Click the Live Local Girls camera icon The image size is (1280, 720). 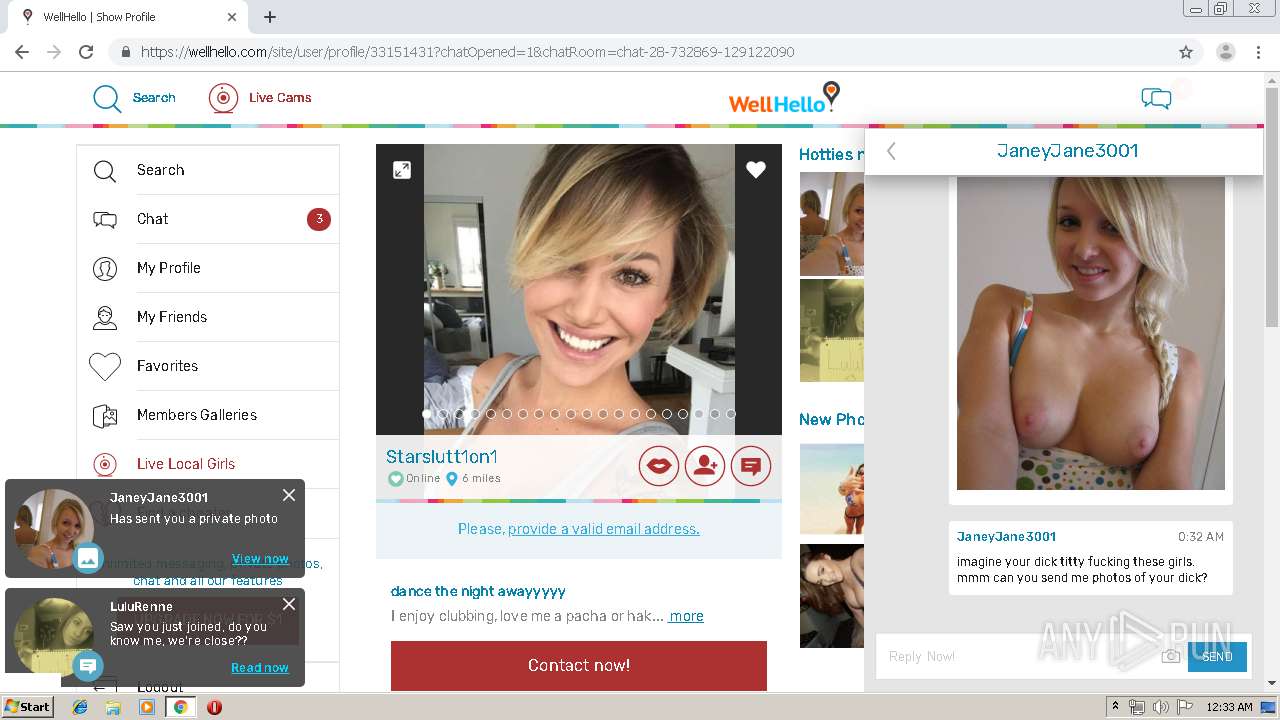(x=105, y=464)
